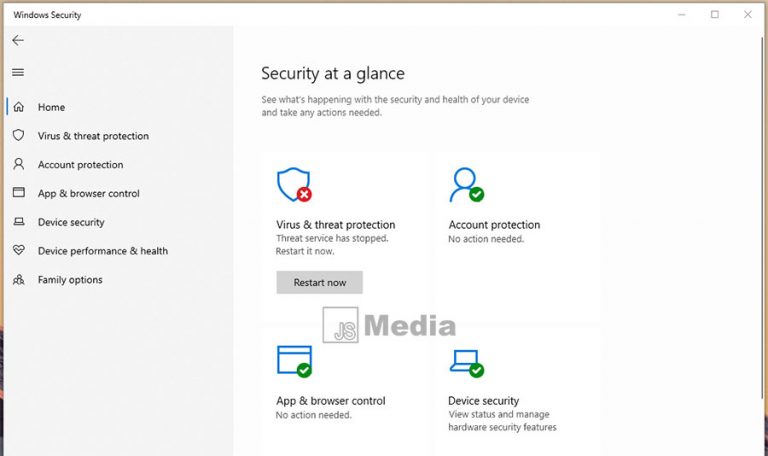
Task: Expand the hamburger navigation menu
Action: tap(18, 72)
